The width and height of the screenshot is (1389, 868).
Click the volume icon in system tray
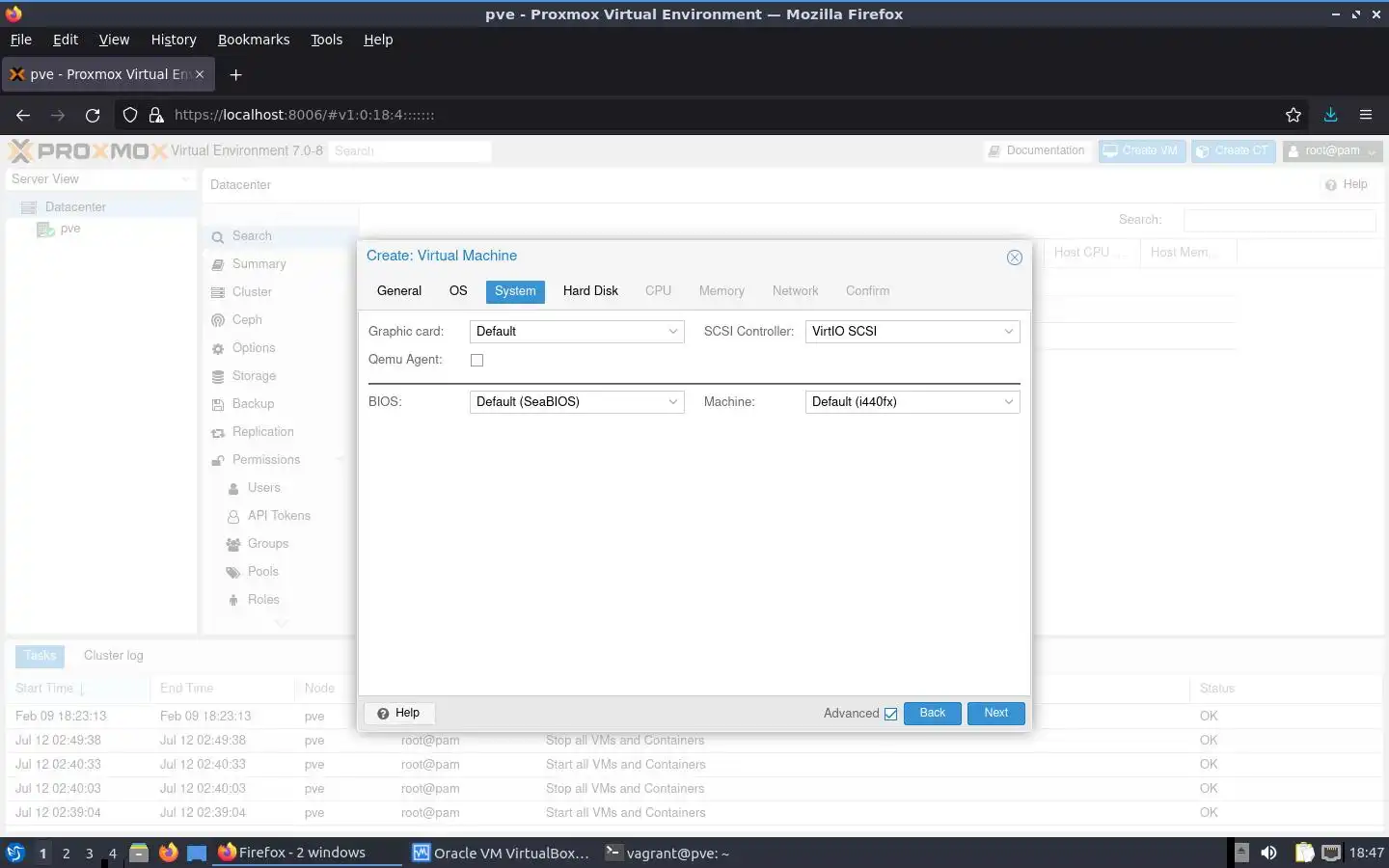click(1268, 853)
